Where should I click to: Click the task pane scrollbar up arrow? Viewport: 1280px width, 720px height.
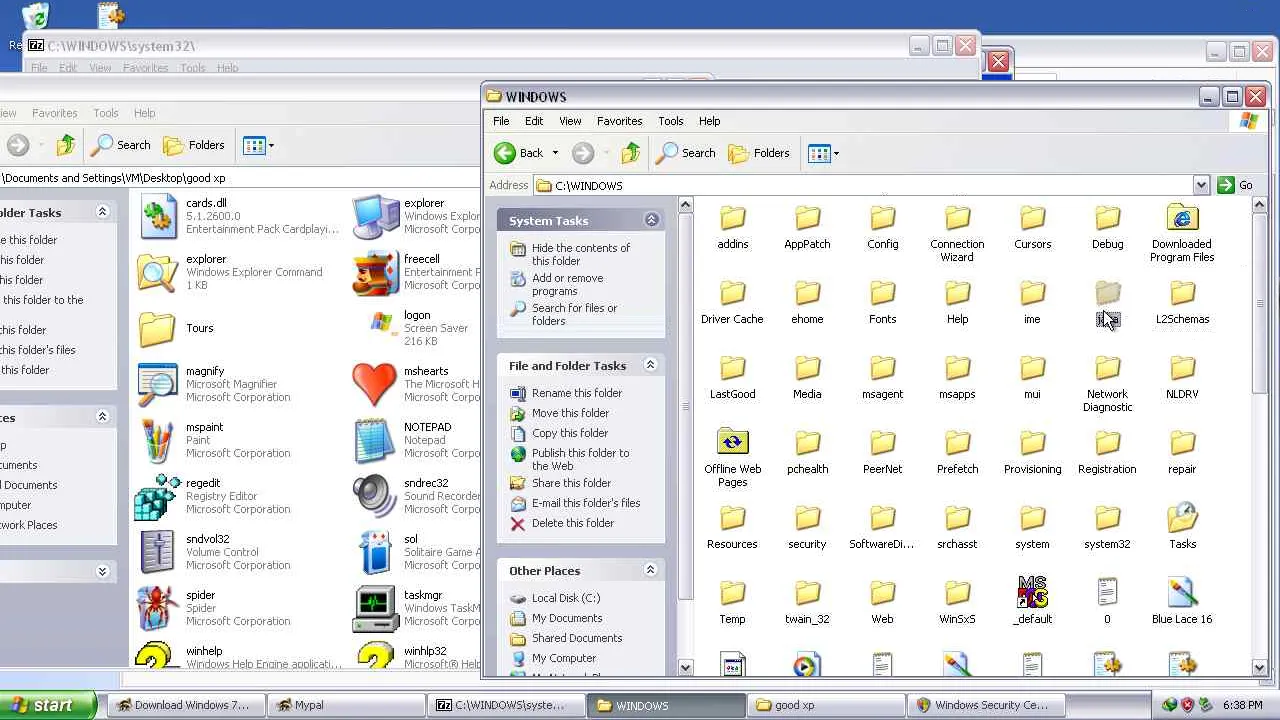click(x=685, y=205)
